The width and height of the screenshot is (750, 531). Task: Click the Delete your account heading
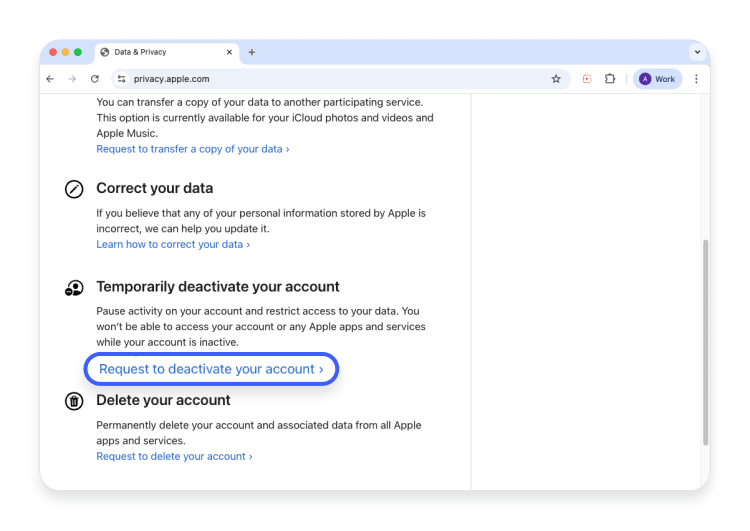[163, 400]
